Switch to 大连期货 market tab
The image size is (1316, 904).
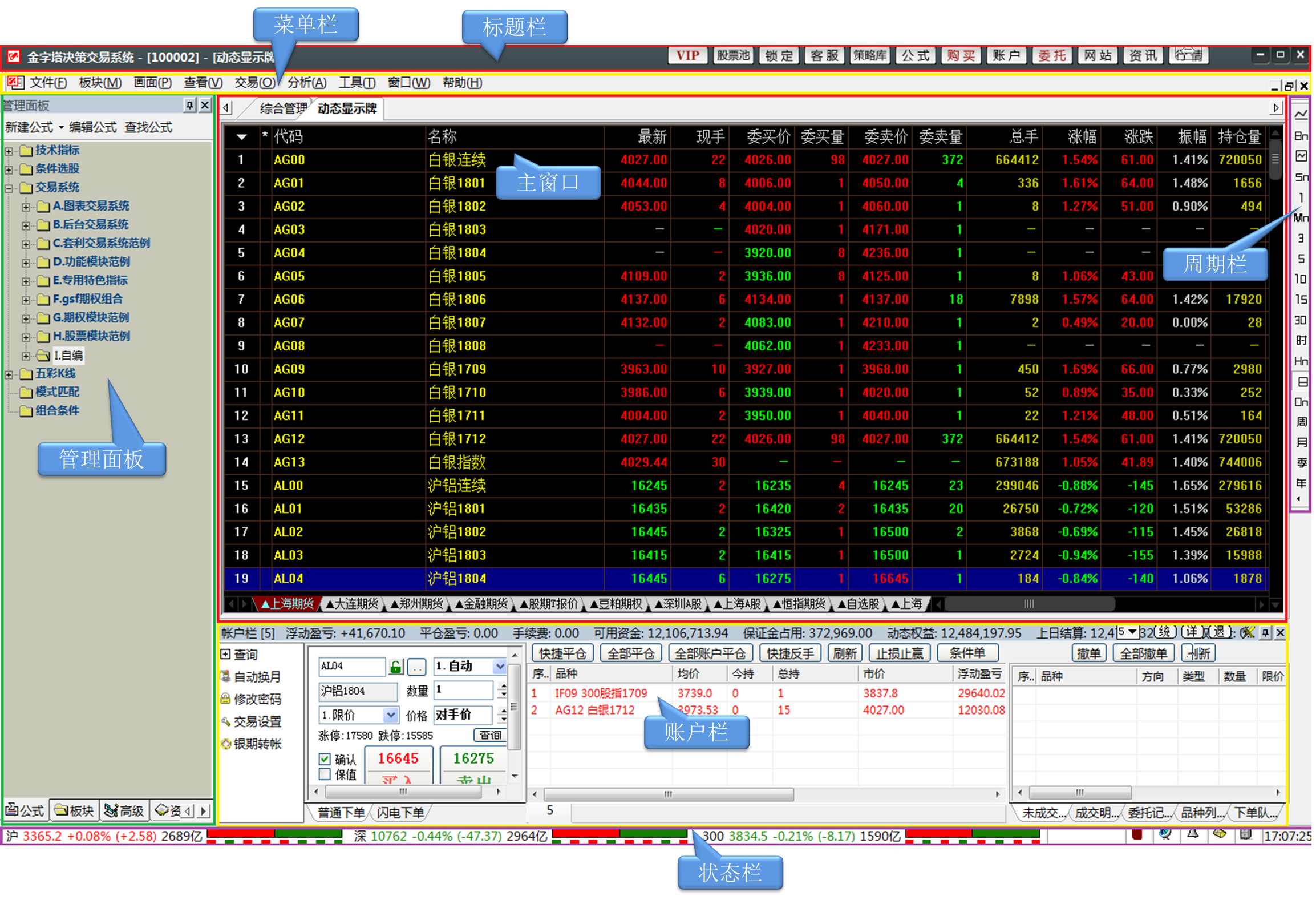coord(351,604)
